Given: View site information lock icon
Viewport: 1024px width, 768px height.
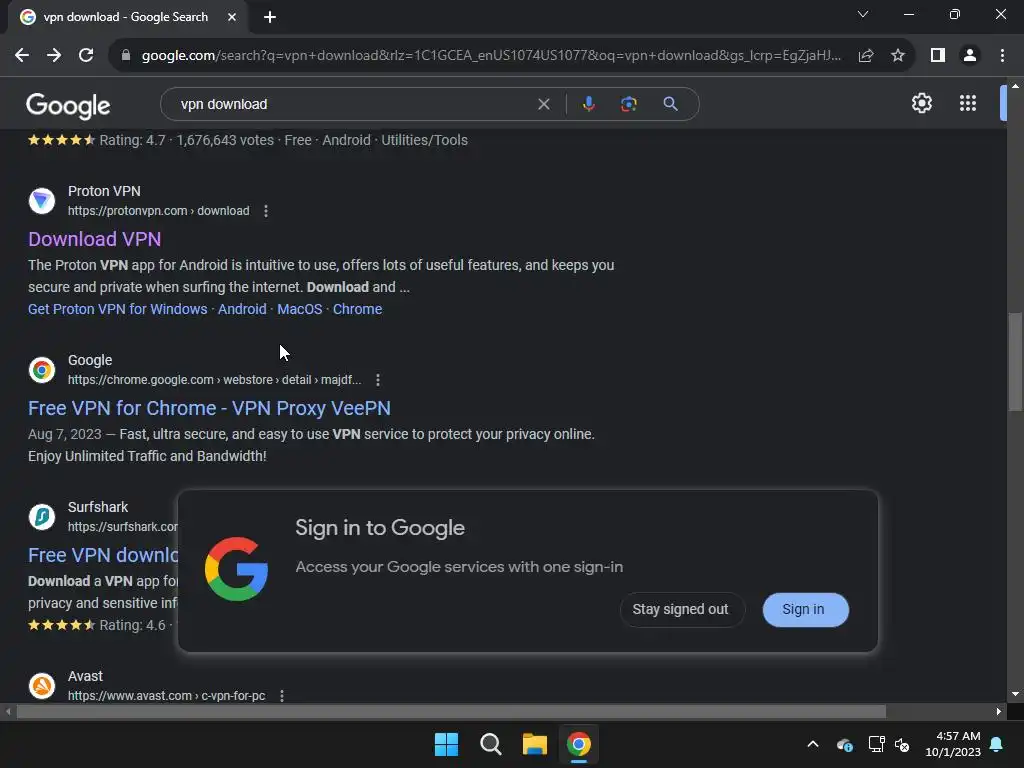Looking at the screenshot, I should pyautogui.click(x=125, y=56).
